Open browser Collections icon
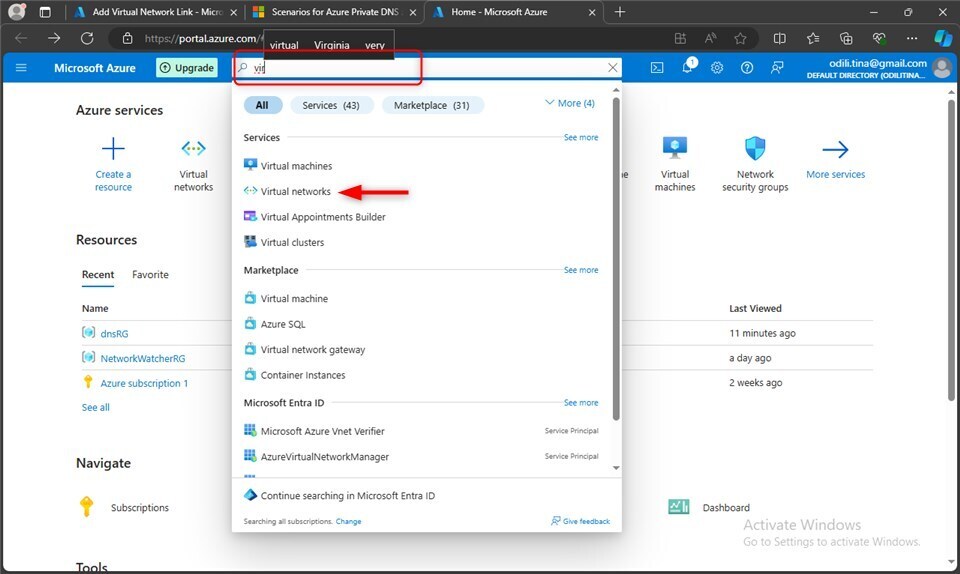 (846, 39)
